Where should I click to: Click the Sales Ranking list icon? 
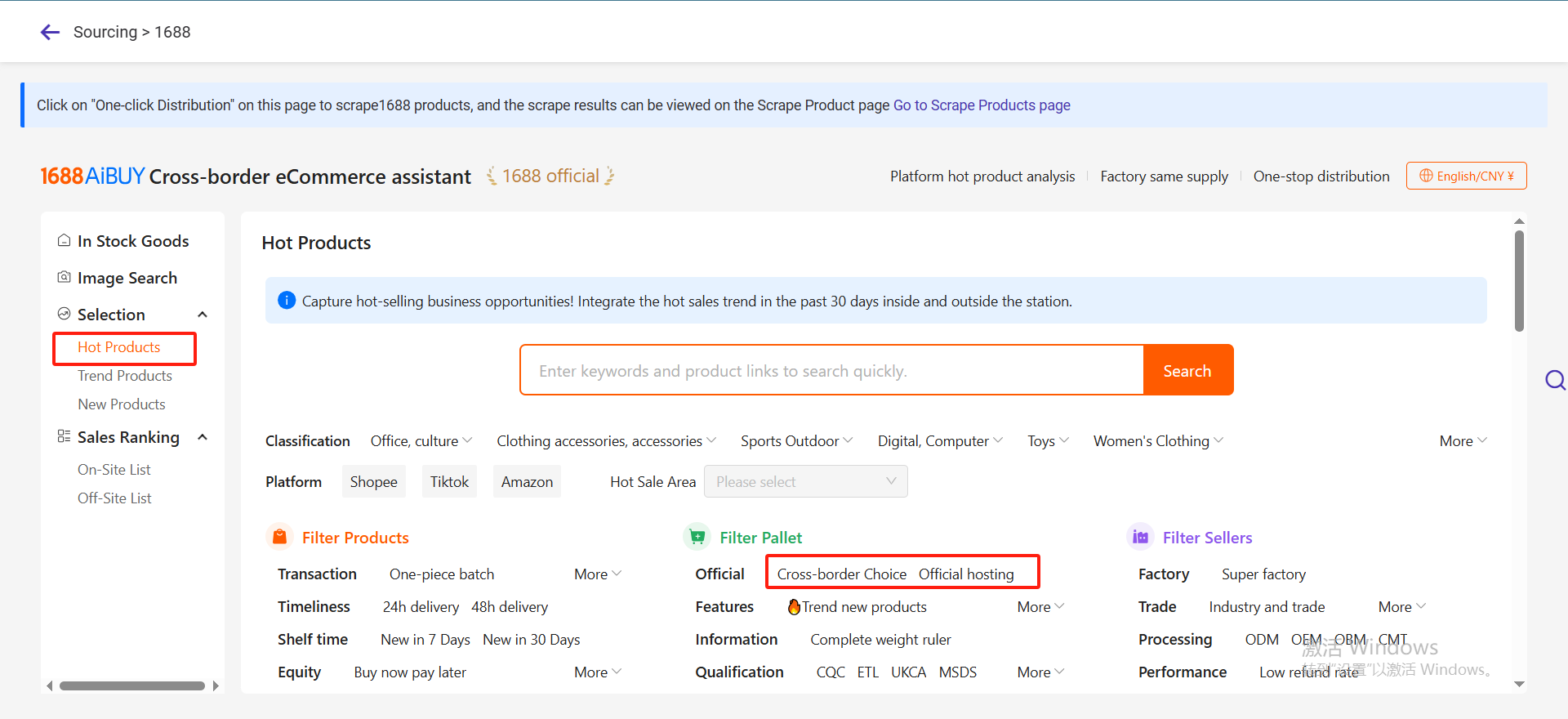(64, 436)
